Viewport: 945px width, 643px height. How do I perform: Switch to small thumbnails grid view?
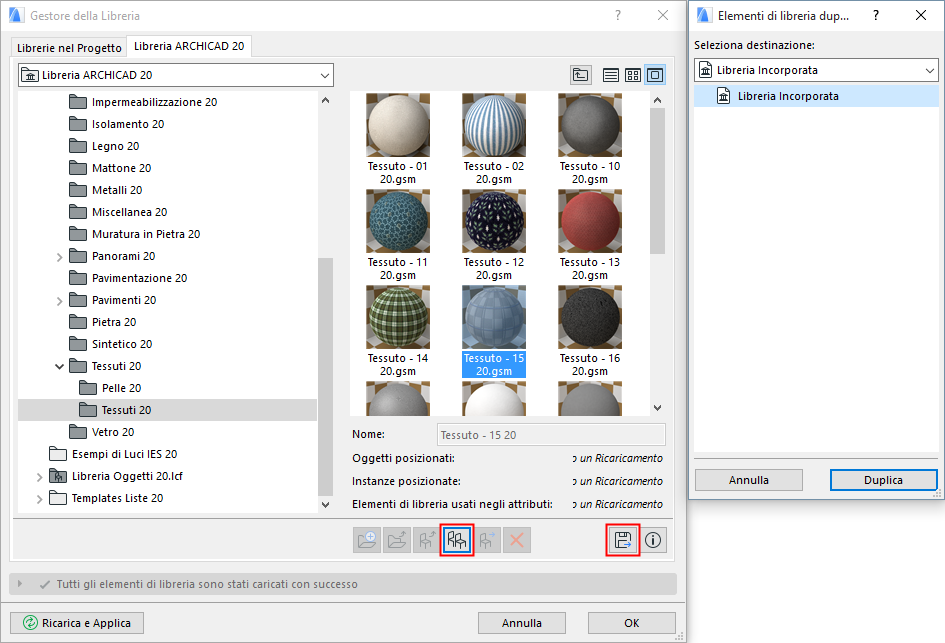(x=633, y=75)
